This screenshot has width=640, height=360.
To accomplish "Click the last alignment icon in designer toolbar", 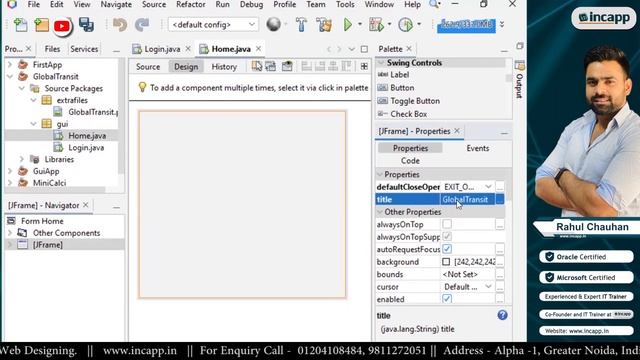I will point(347,66).
